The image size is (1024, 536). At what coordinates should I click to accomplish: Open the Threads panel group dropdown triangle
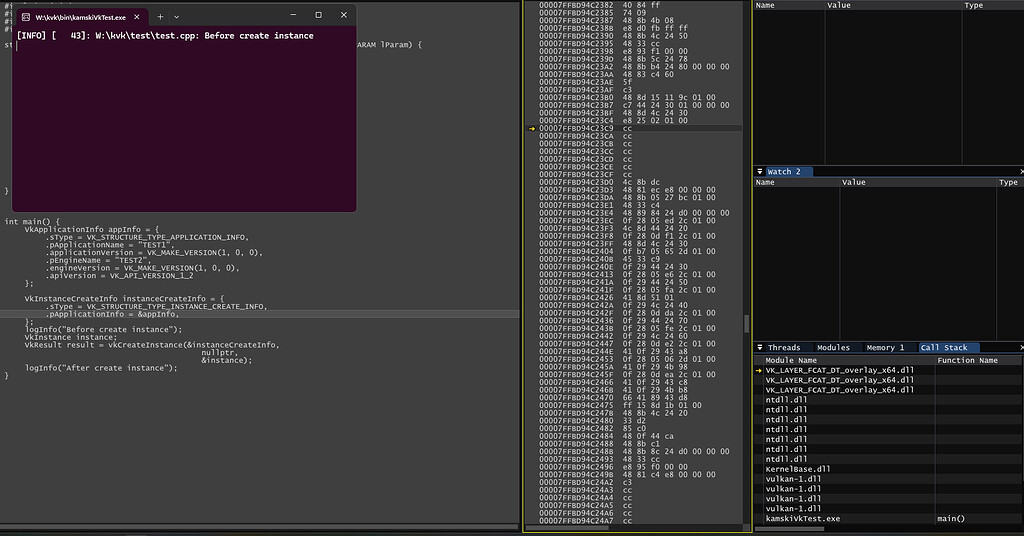coord(760,347)
